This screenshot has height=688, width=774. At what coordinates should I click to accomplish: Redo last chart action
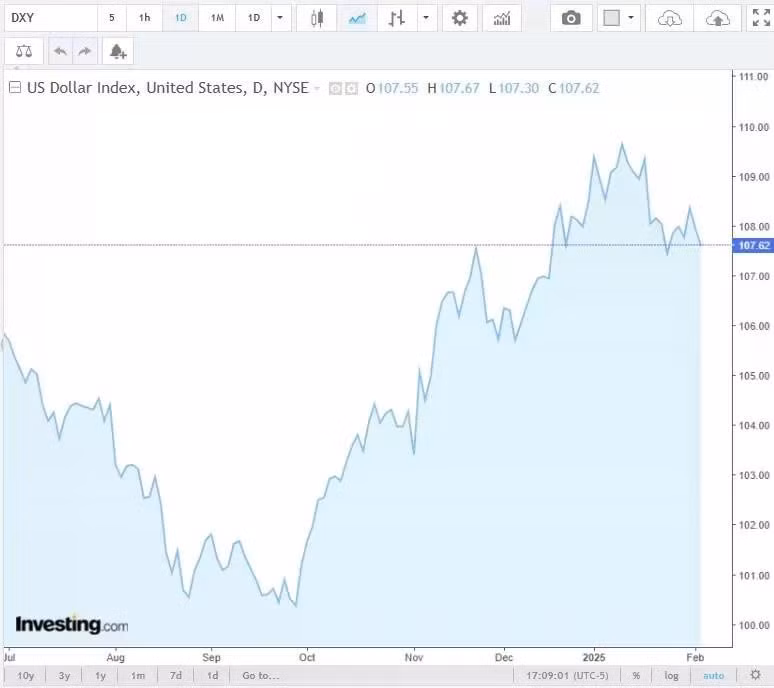pyautogui.click(x=85, y=51)
